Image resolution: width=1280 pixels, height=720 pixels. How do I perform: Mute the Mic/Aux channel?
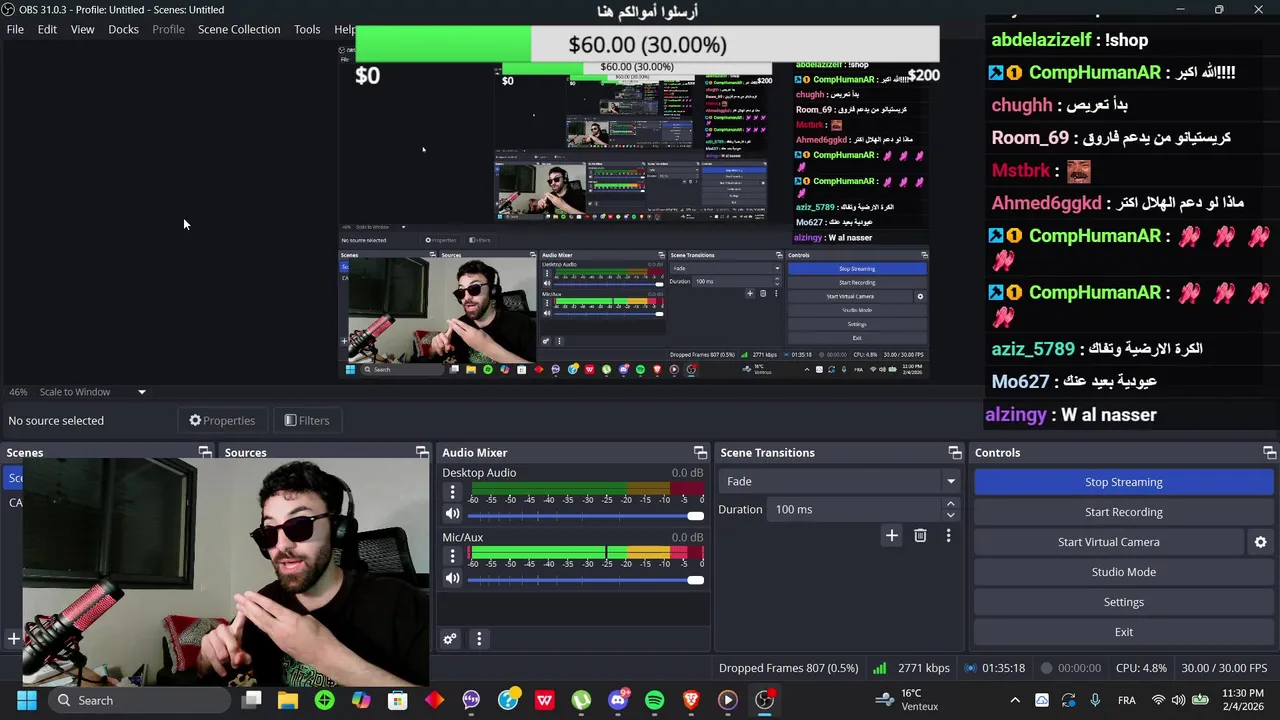click(452, 579)
